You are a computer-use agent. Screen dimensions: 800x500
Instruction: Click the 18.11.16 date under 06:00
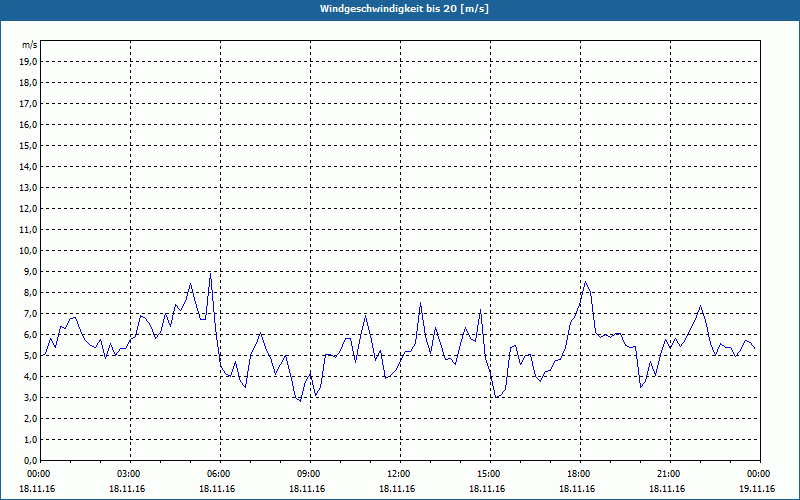pos(217,488)
